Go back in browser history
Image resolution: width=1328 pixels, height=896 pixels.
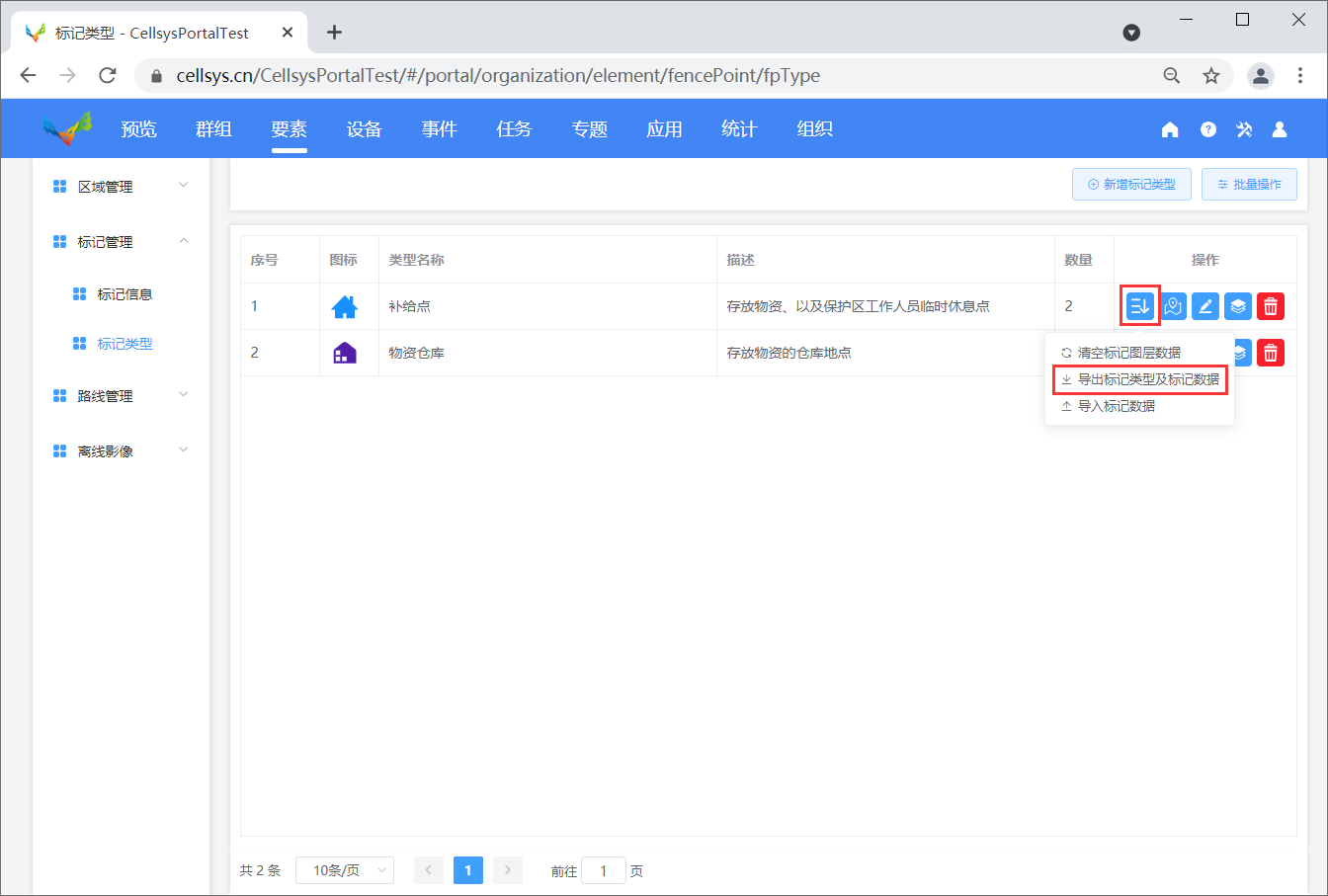pyautogui.click(x=28, y=75)
